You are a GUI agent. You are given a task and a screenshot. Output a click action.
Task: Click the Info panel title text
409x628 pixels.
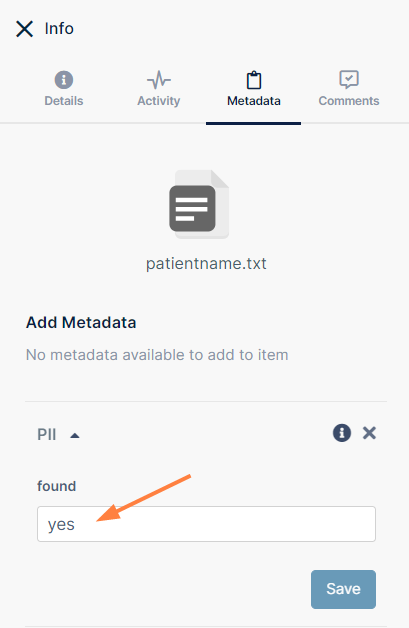[x=59, y=29]
